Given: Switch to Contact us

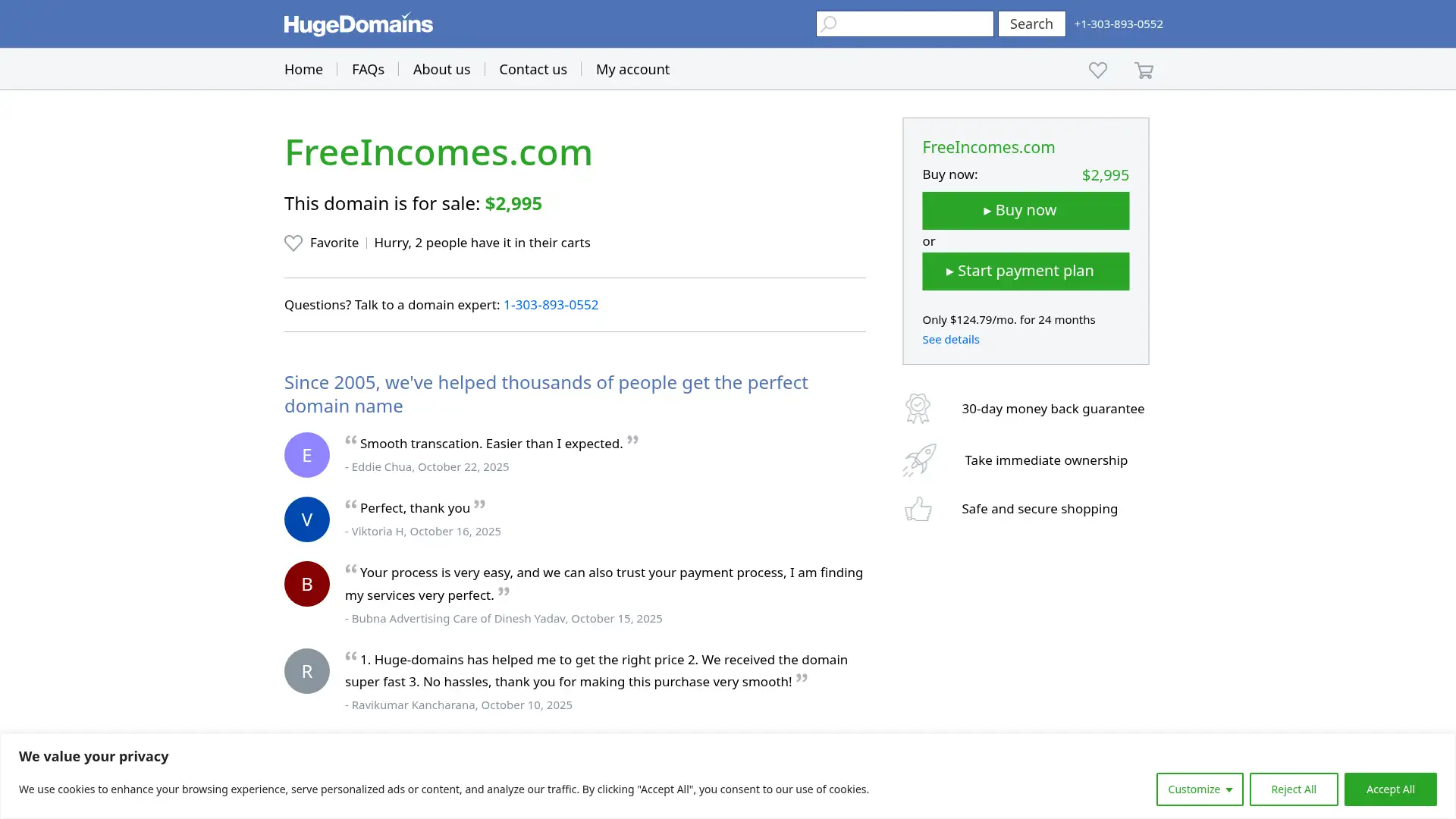Looking at the screenshot, I should pos(532,69).
